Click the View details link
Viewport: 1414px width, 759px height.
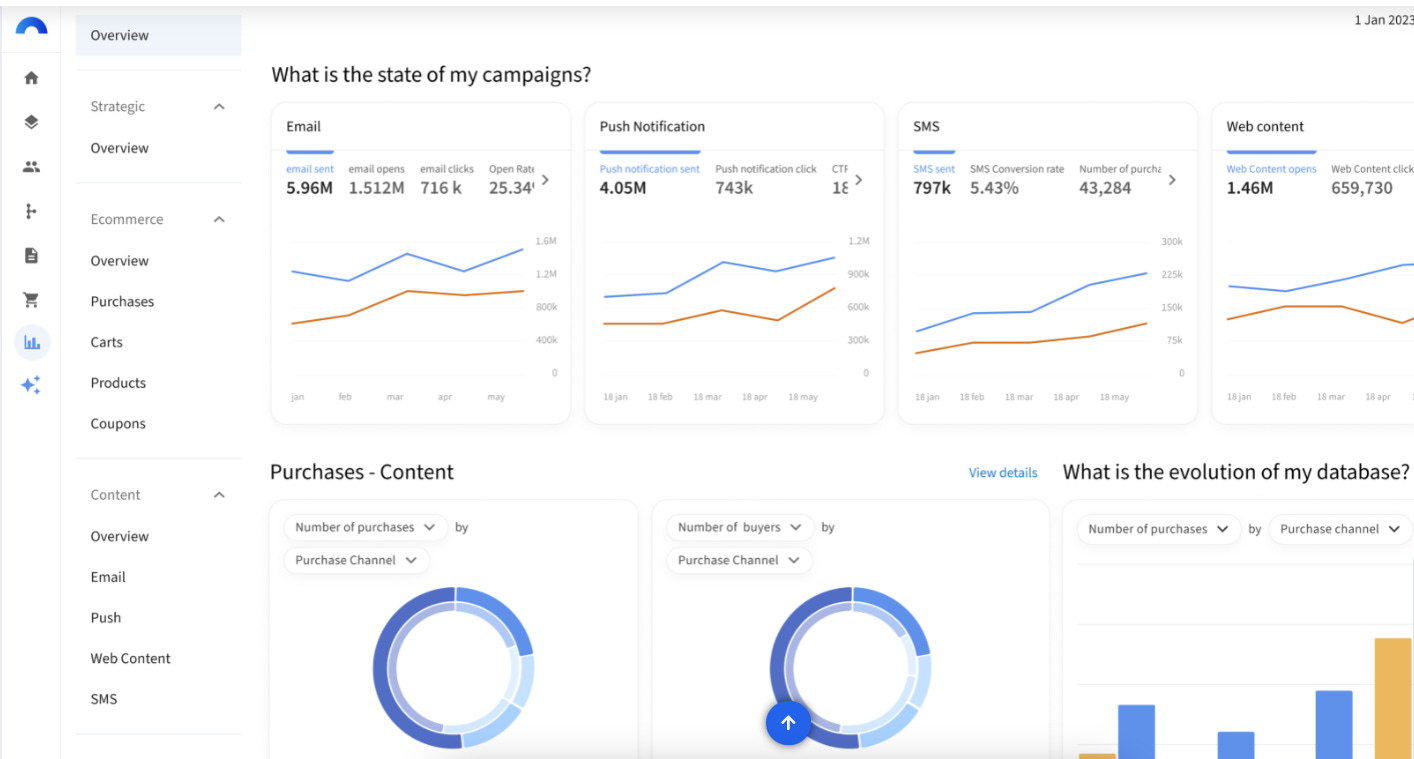point(1003,473)
